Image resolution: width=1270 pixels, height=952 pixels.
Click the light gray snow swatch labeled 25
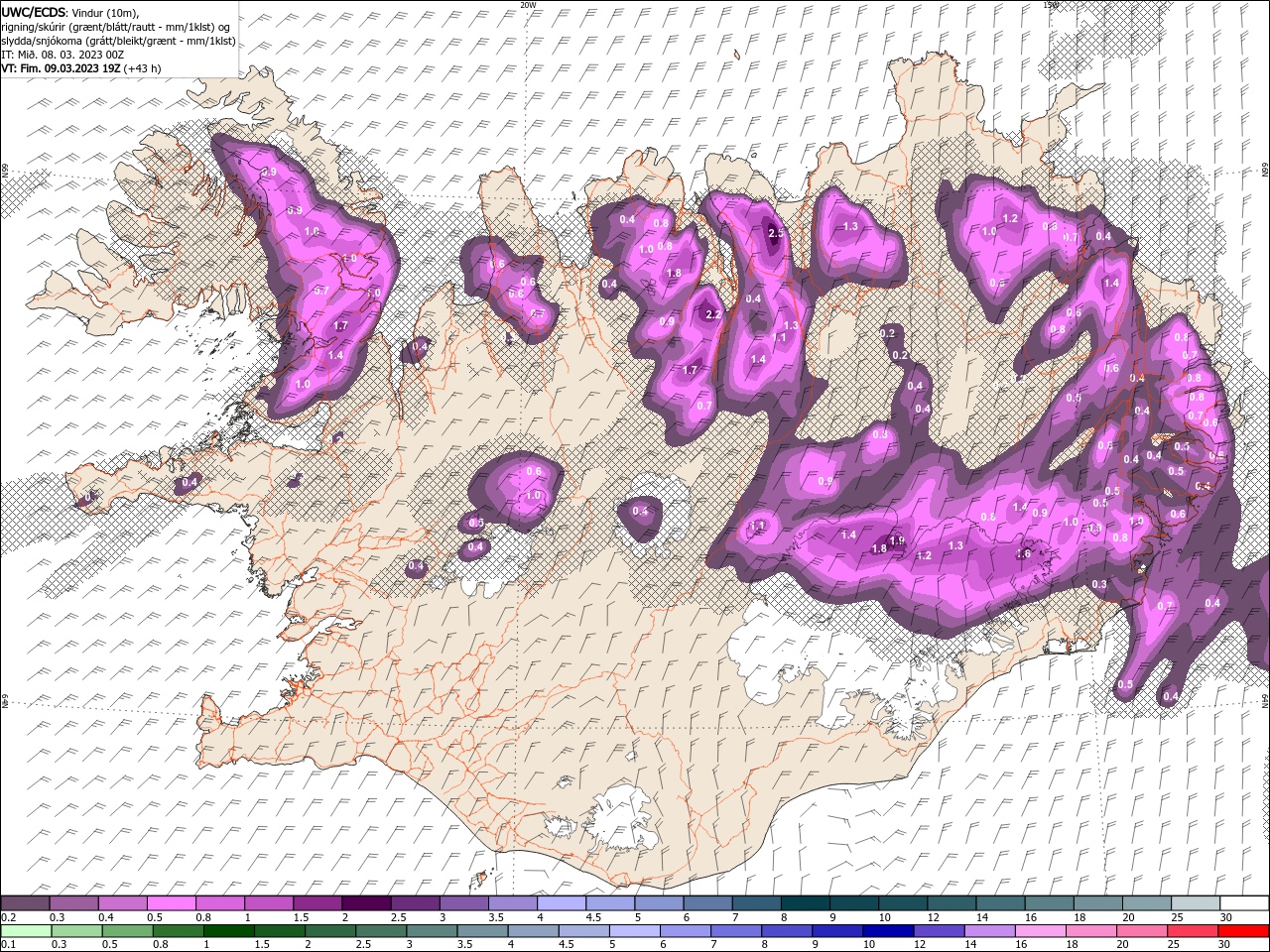click(1195, 903)
